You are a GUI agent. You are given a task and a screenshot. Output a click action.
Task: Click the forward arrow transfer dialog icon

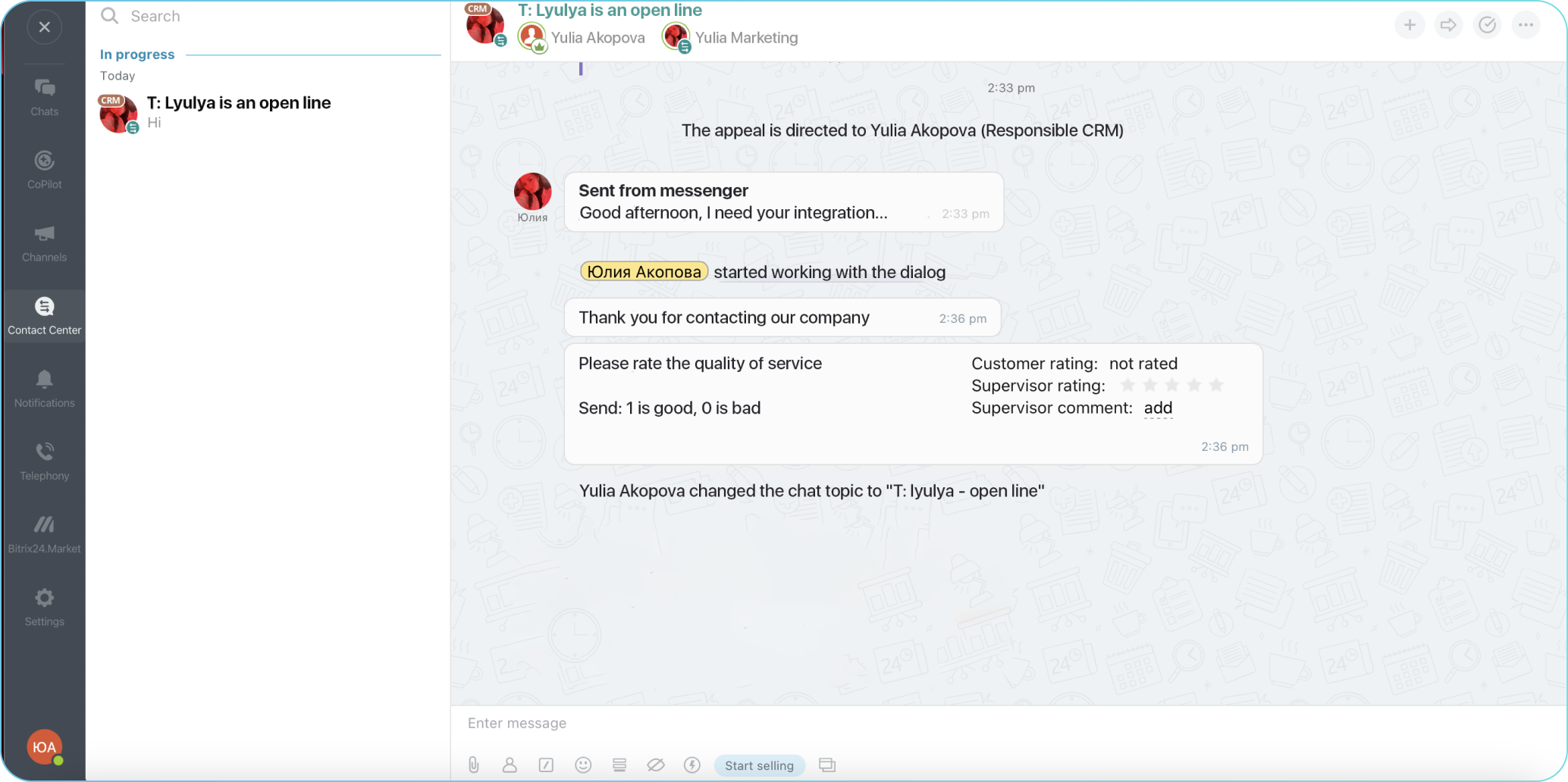coord(1448,25)
